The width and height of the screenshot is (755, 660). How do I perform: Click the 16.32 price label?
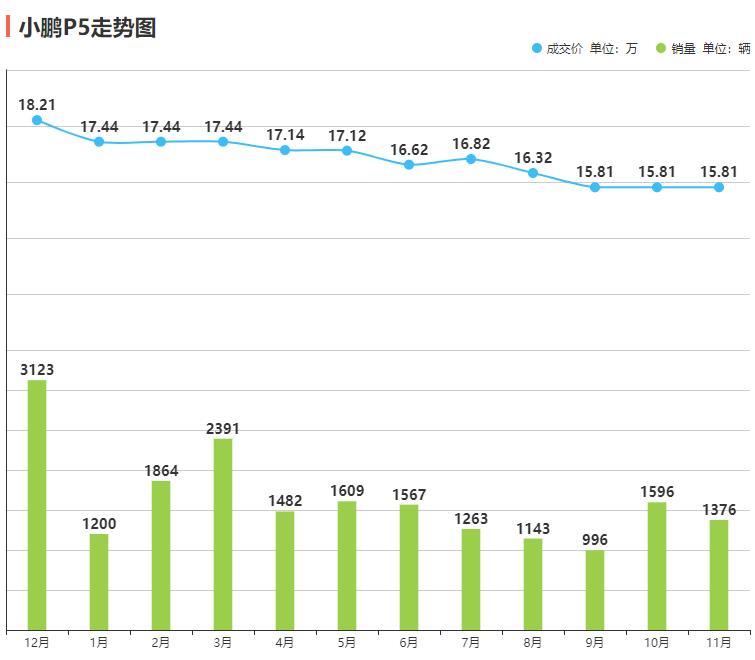coord(533,157)
